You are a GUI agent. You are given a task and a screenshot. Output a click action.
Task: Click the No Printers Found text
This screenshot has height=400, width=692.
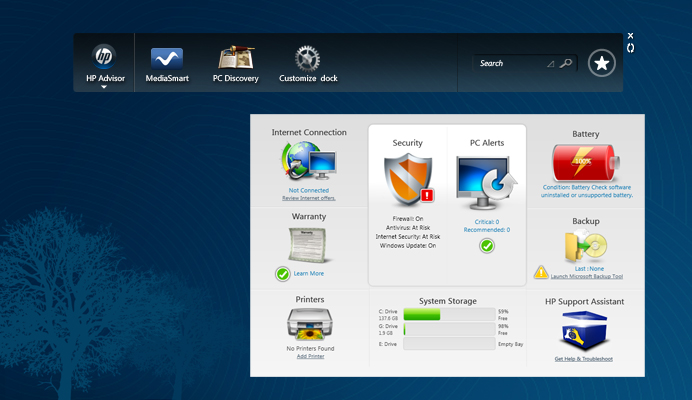[310, 348]
